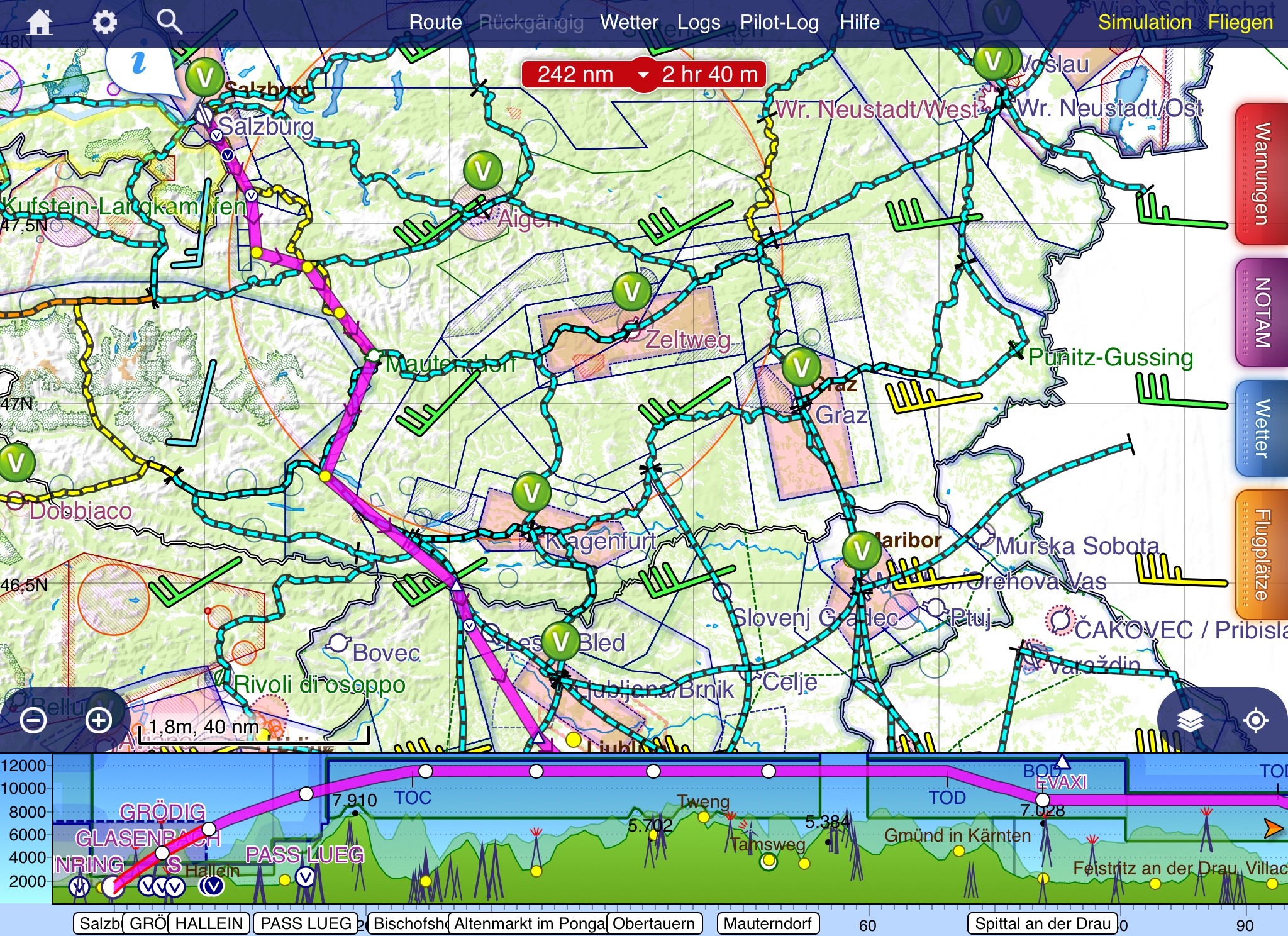The height and width of the screenshot is (936, 1288).
Task: Select VFR marker at Salzburg
Action: pos(204,77)
